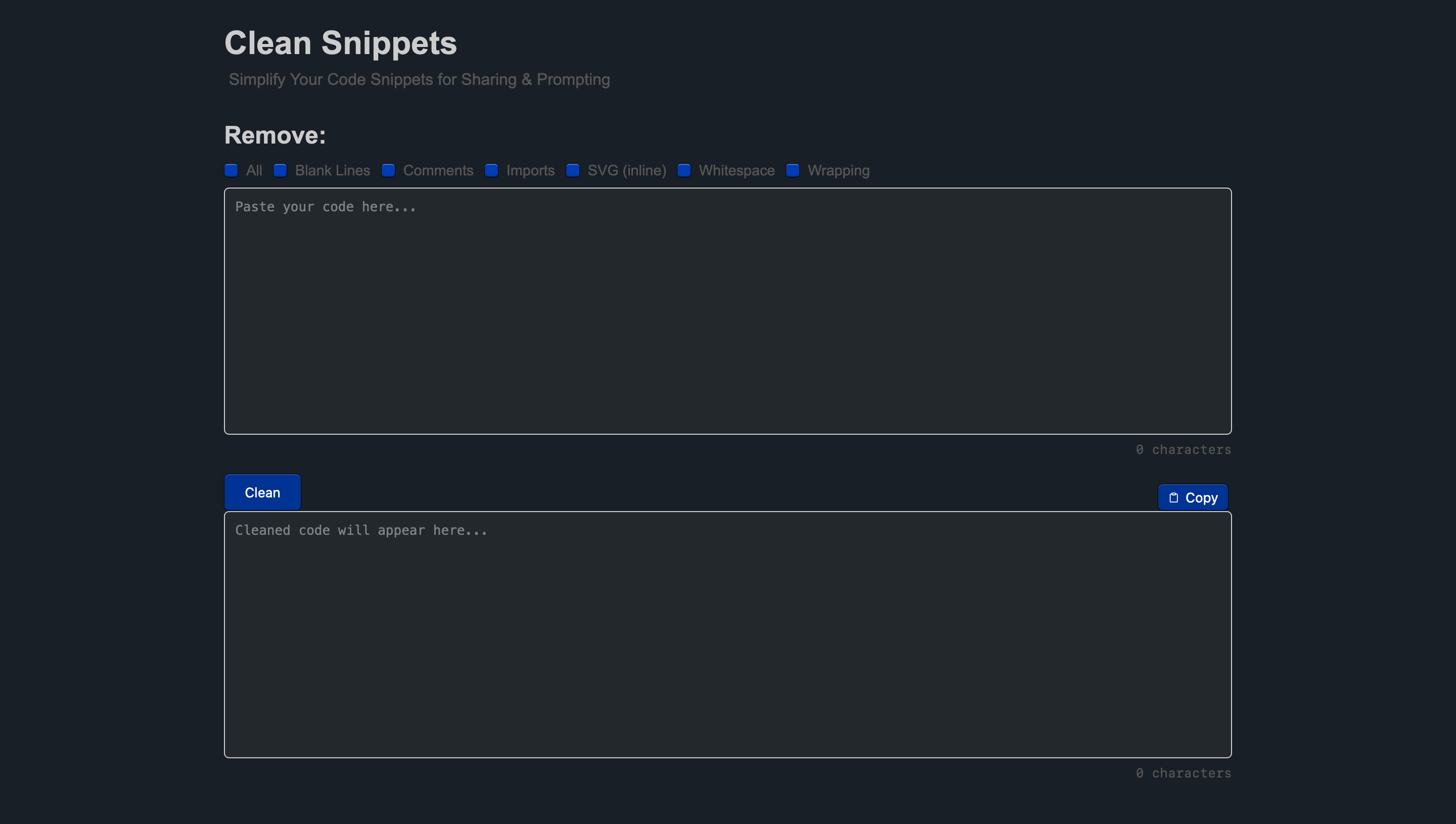Disable the Wrapping checkbox
1456x824 pixels.
point(792,170)
